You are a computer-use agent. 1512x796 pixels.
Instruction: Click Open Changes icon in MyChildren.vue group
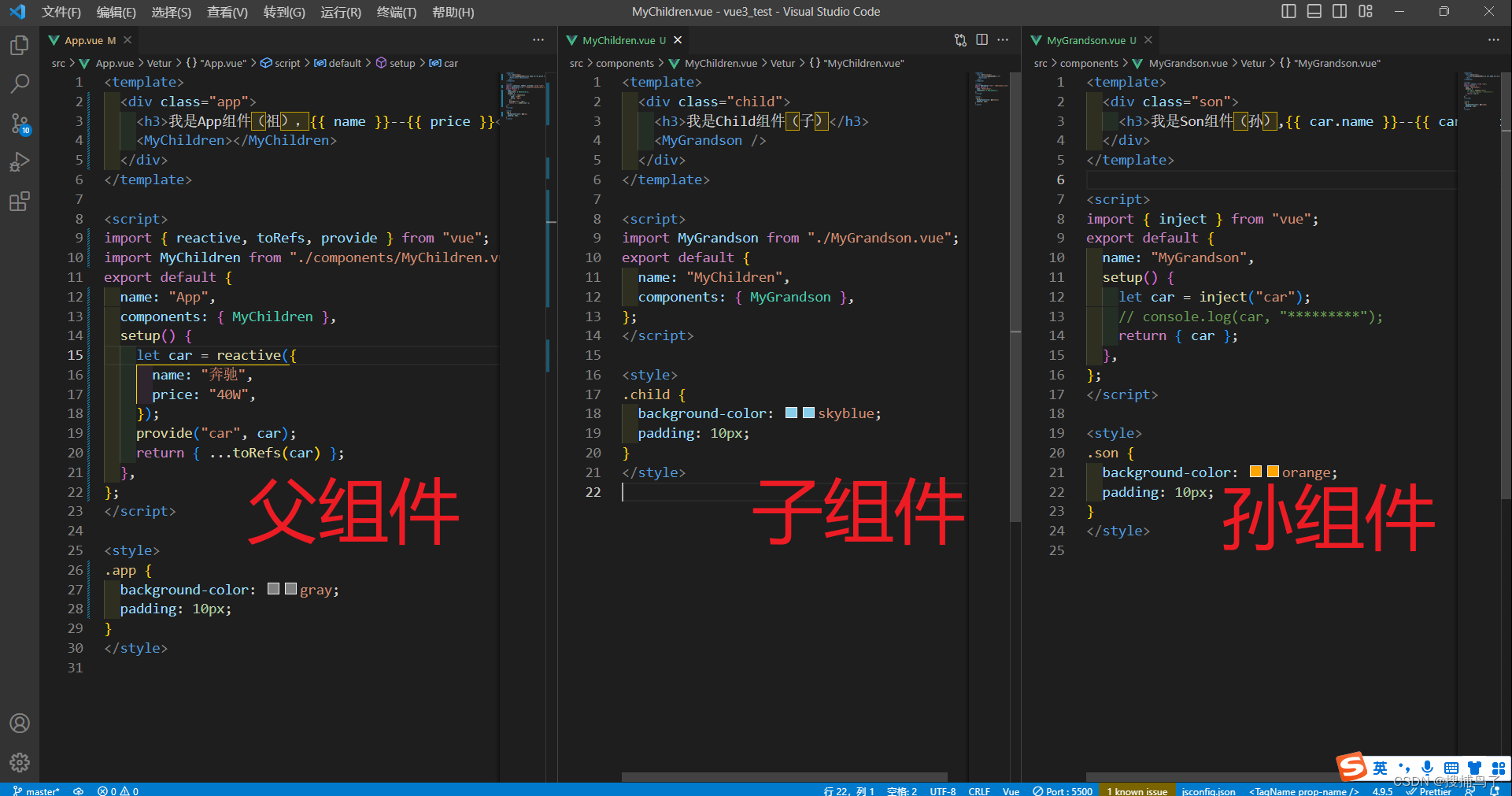(x=960, y=40)
